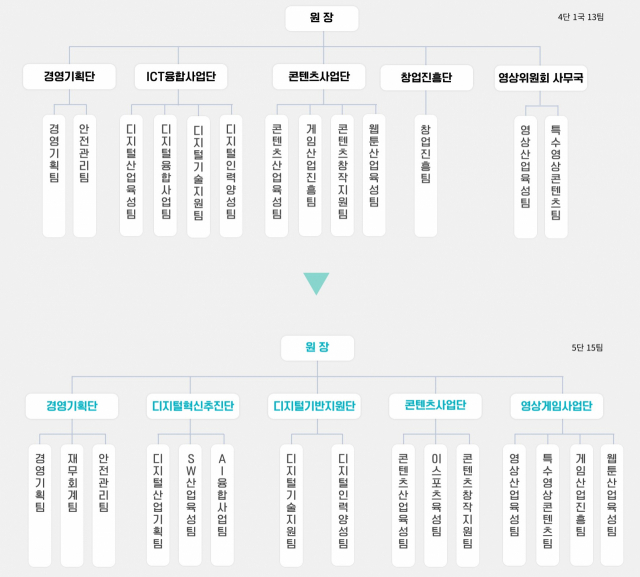Image resolution: width=640 pixels, height=577 pixels.
Task: Select the SW산업육성팀 team box
Action: [x=190, y=505]
